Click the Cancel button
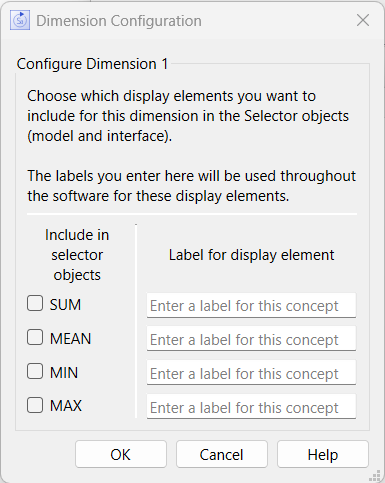385x483 pixels. (x=222, y=454)
